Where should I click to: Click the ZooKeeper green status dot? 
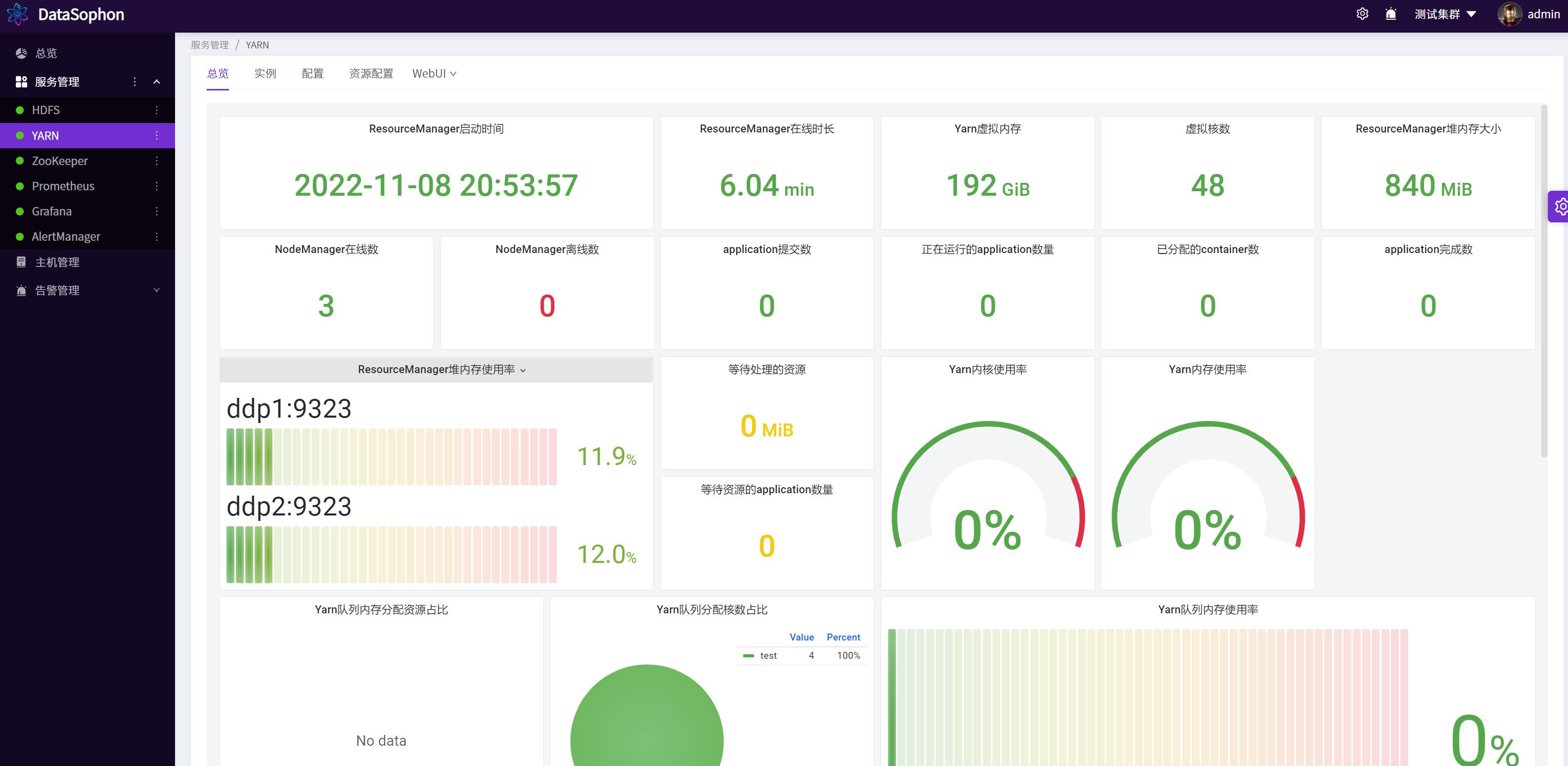click(x=19, y=161)
